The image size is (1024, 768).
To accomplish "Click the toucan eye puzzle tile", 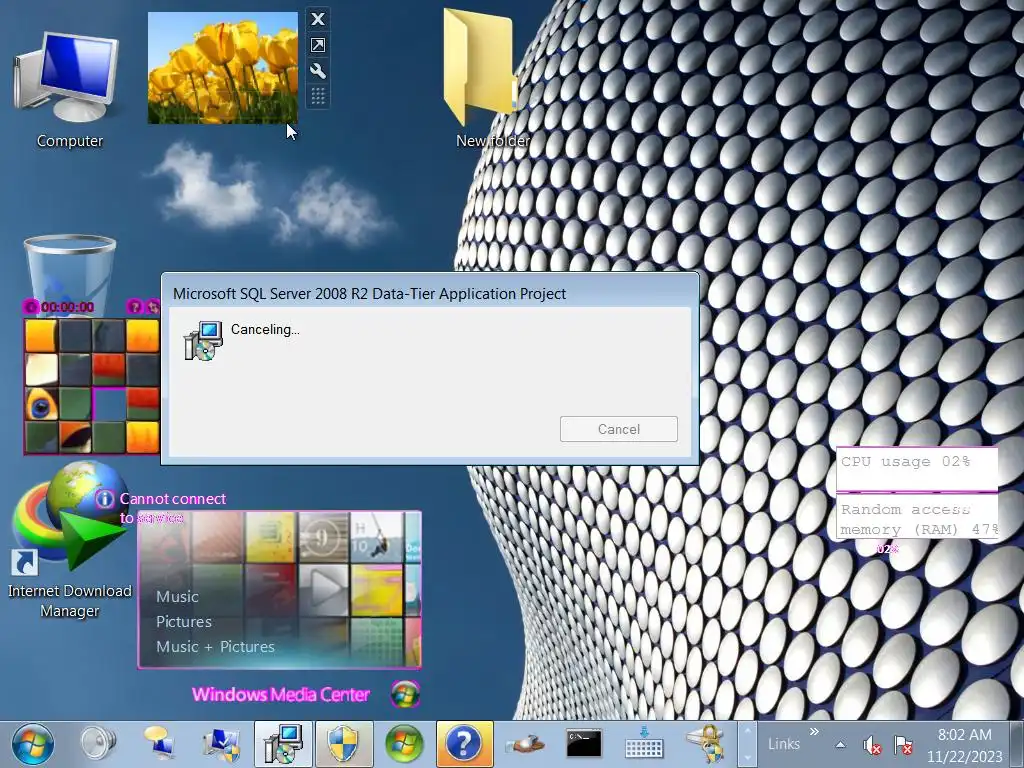I will coord(41,404).
